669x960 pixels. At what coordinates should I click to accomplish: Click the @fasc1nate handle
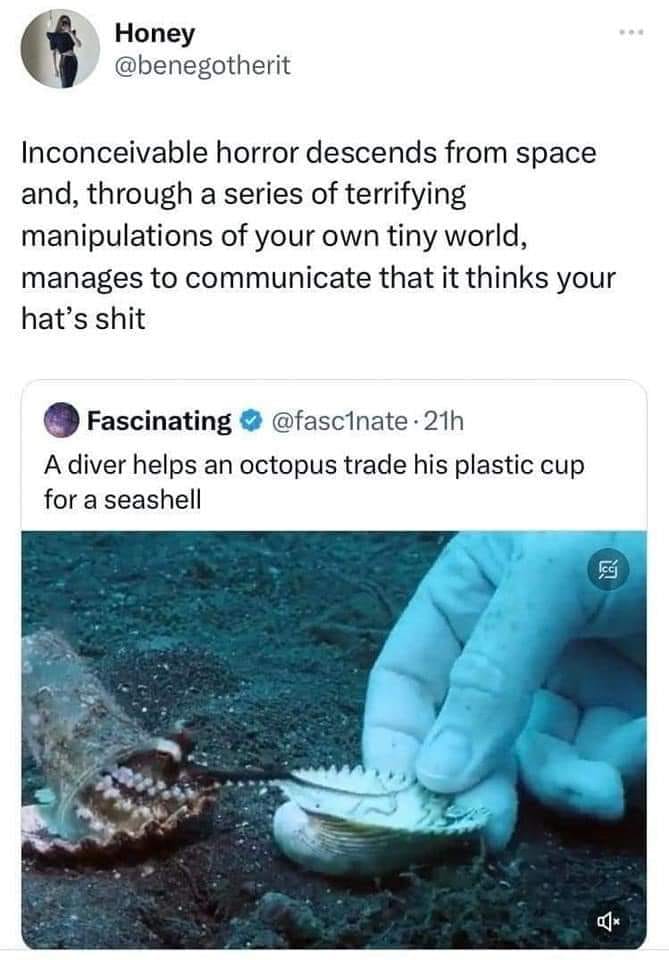(333, 421)
